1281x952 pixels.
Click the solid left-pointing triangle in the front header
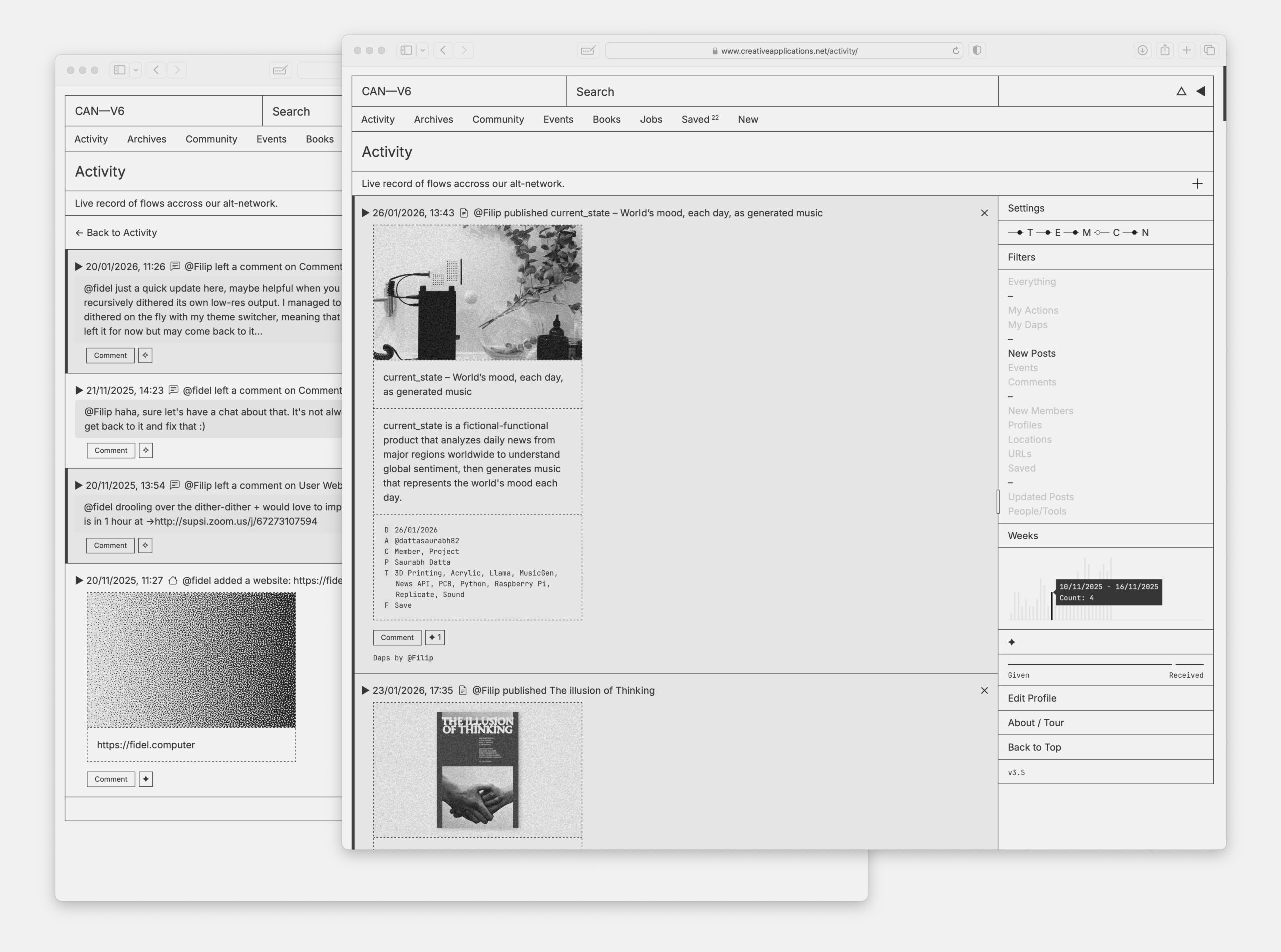click(1201, 91)
